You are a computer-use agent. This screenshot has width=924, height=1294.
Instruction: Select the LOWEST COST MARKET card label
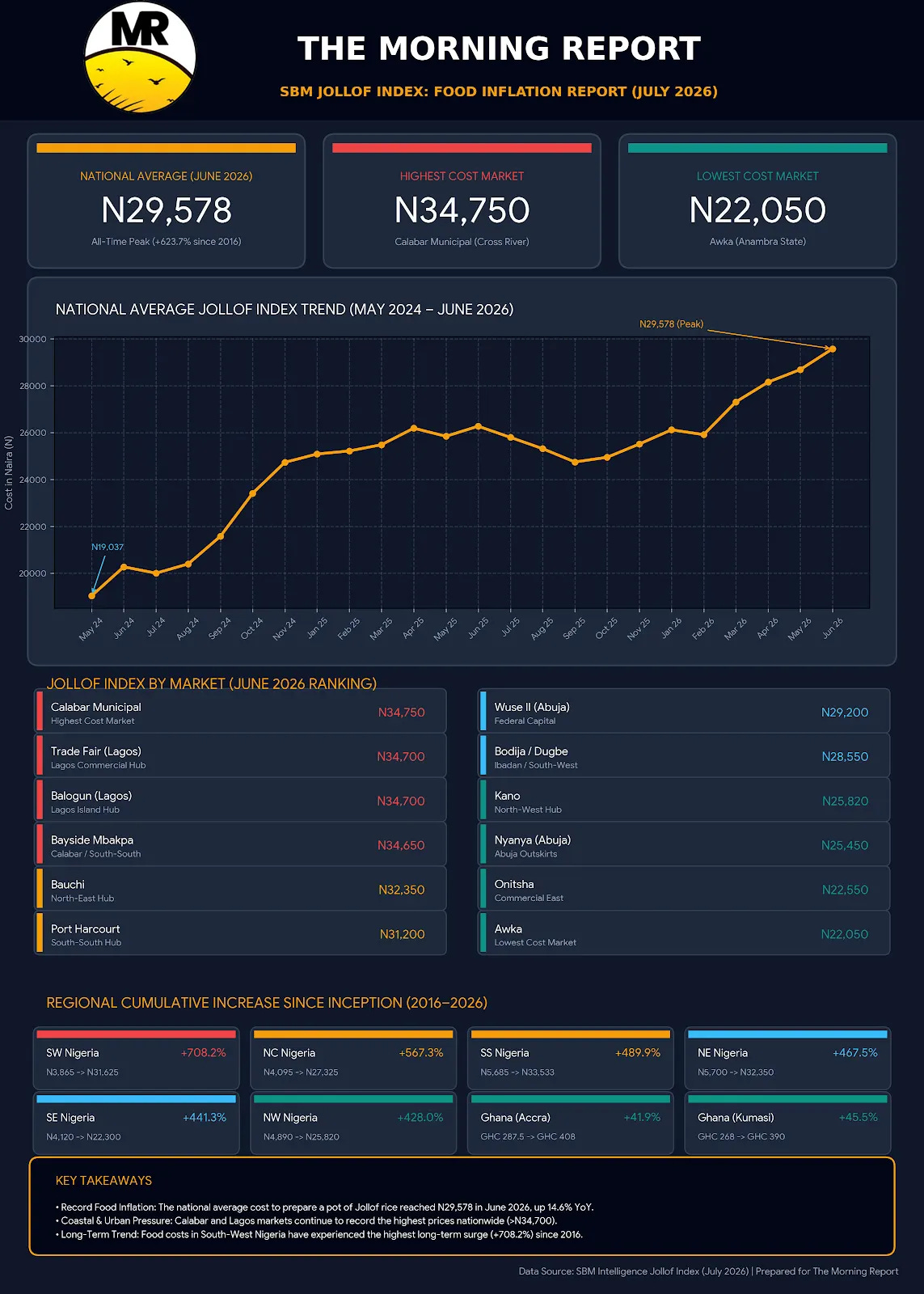[757, 176]
